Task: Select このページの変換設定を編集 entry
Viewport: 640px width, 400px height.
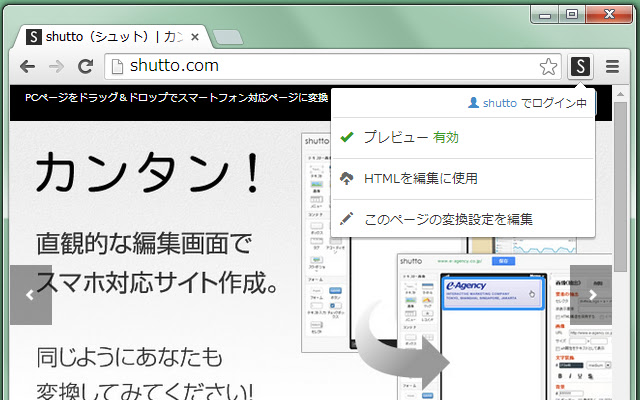Action: tap(463, 219)
